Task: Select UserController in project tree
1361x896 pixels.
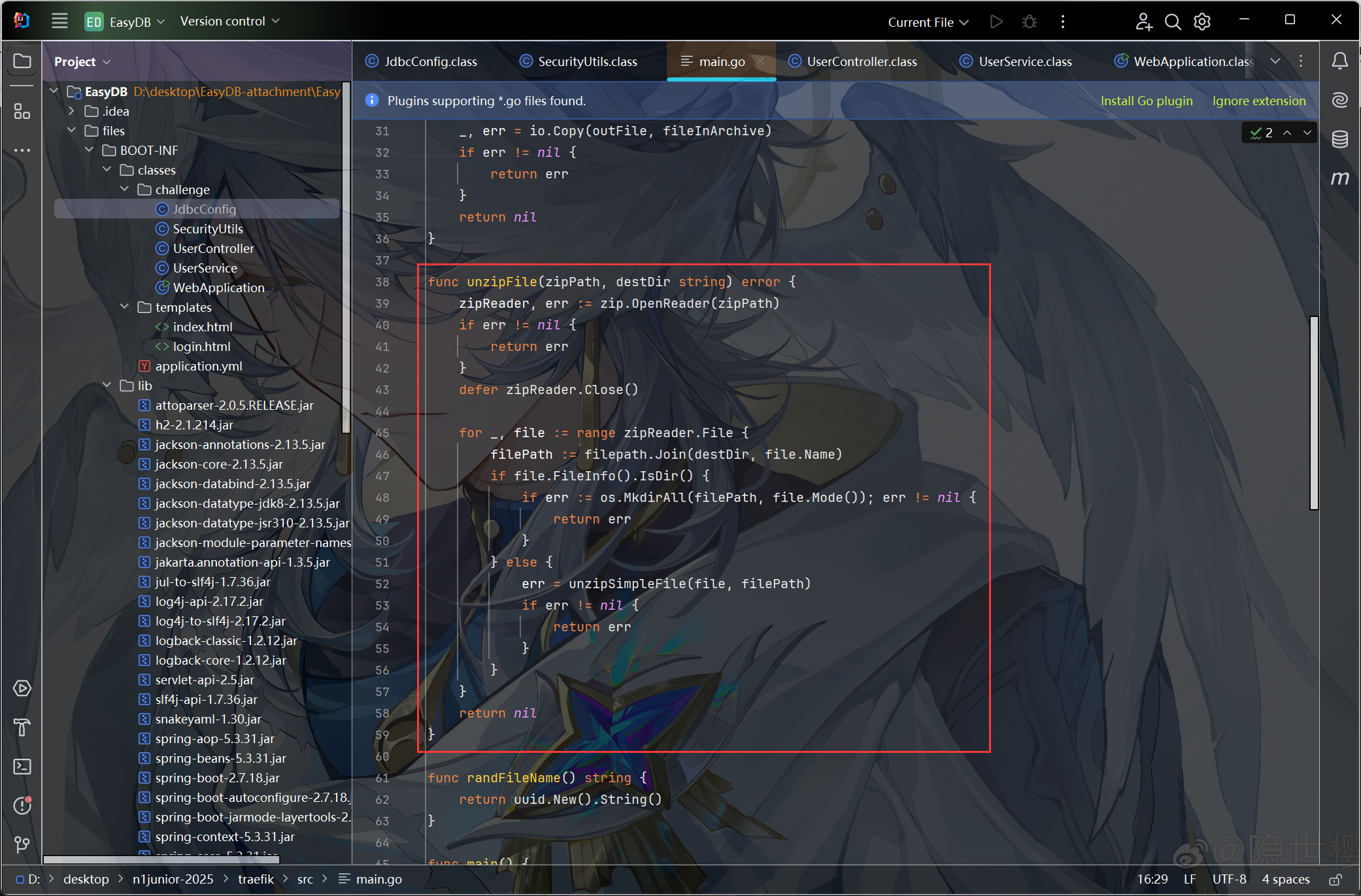Action: click(213, 248)
